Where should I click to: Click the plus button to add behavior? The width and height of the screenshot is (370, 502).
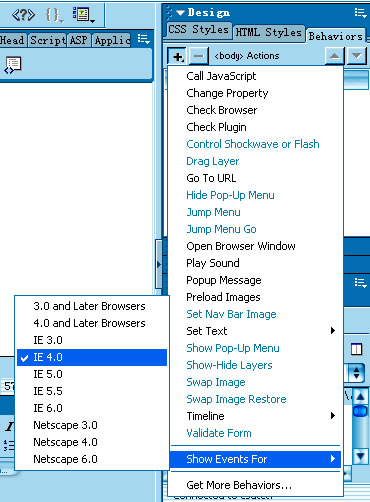click(x=177, y=56)
